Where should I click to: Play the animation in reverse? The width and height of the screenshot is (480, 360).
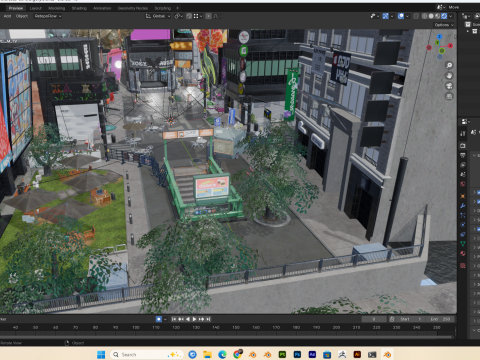tap(187, 319)
